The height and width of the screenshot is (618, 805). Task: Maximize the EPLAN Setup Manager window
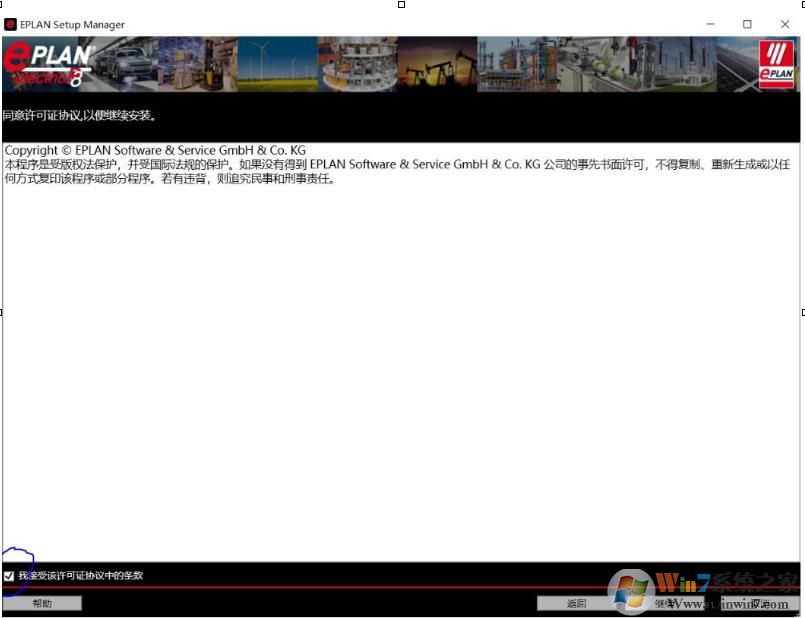(747, 24)
